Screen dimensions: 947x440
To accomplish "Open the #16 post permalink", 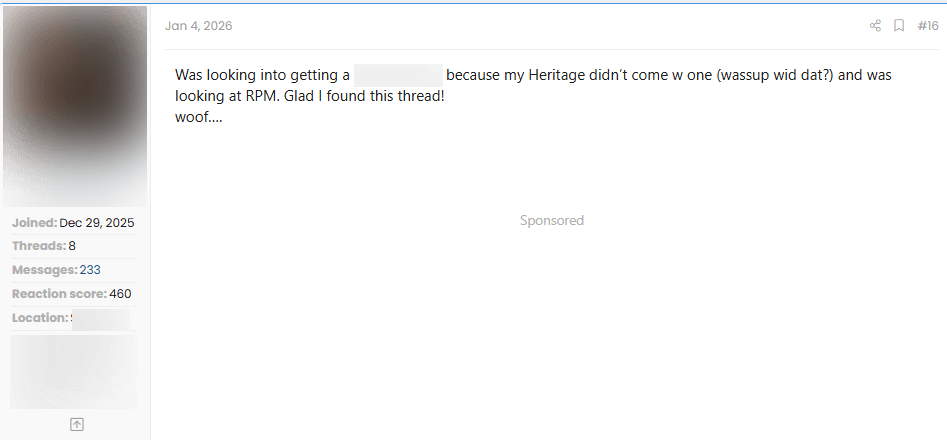I will tap(928, 26).
